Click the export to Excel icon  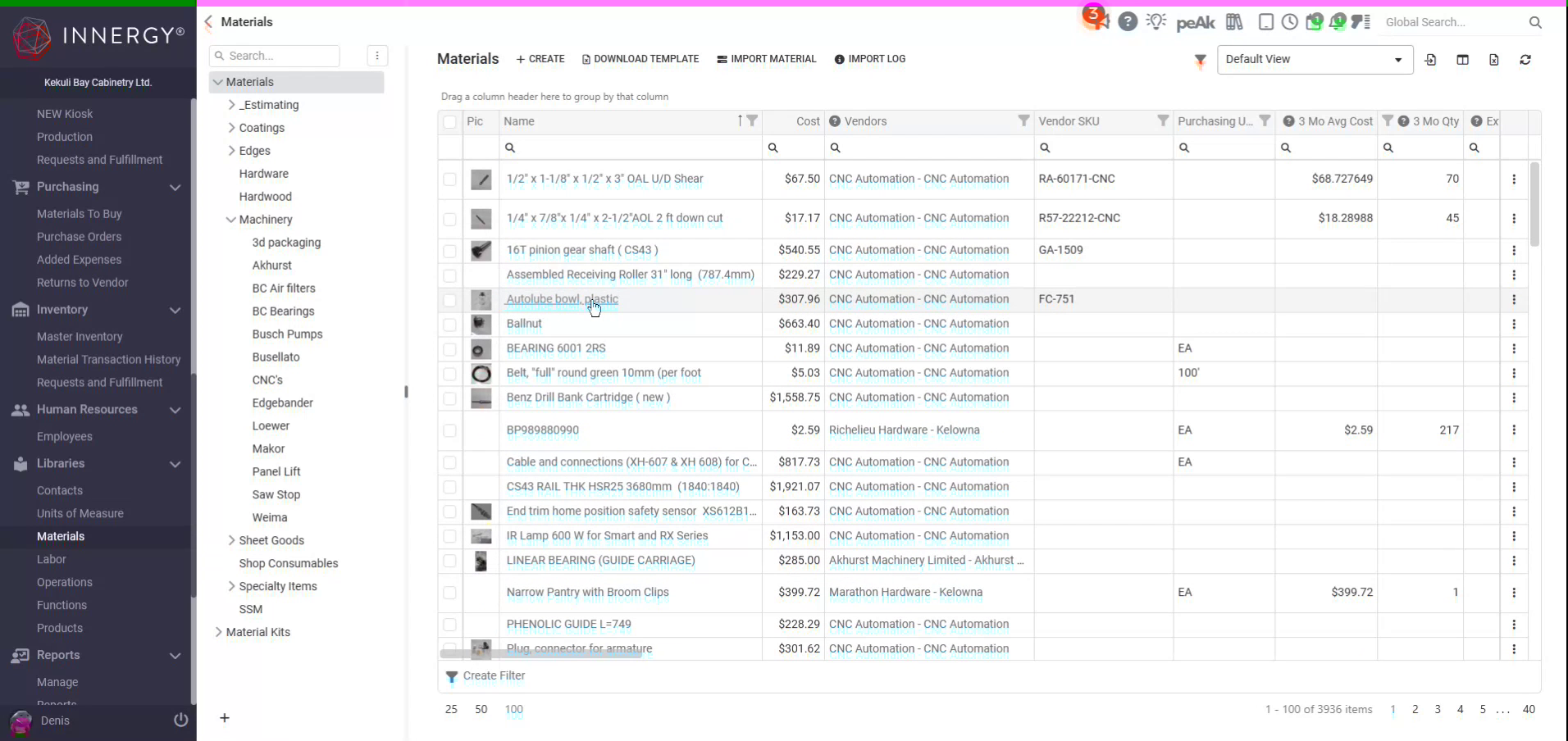tap(1494, 60)
